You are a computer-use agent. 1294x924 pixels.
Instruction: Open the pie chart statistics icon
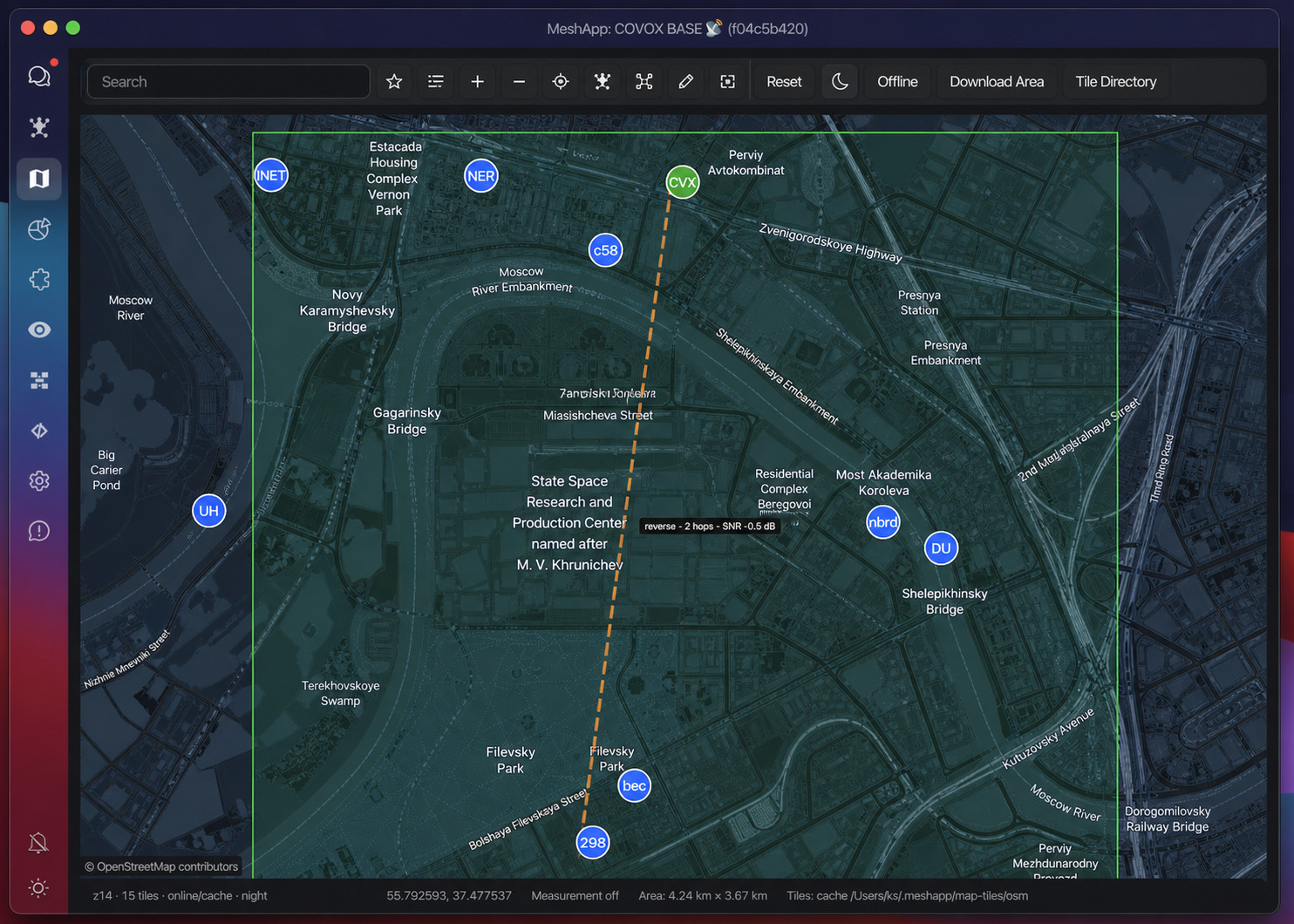click(39, 229)
